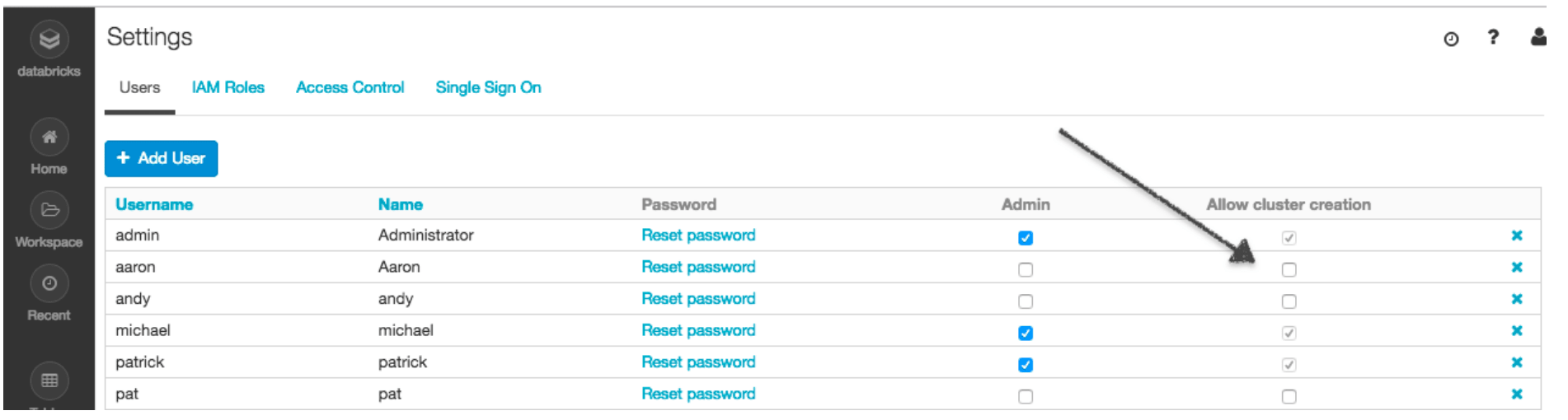
Task: Open the Tables grid icon
Action: point(49,380)
